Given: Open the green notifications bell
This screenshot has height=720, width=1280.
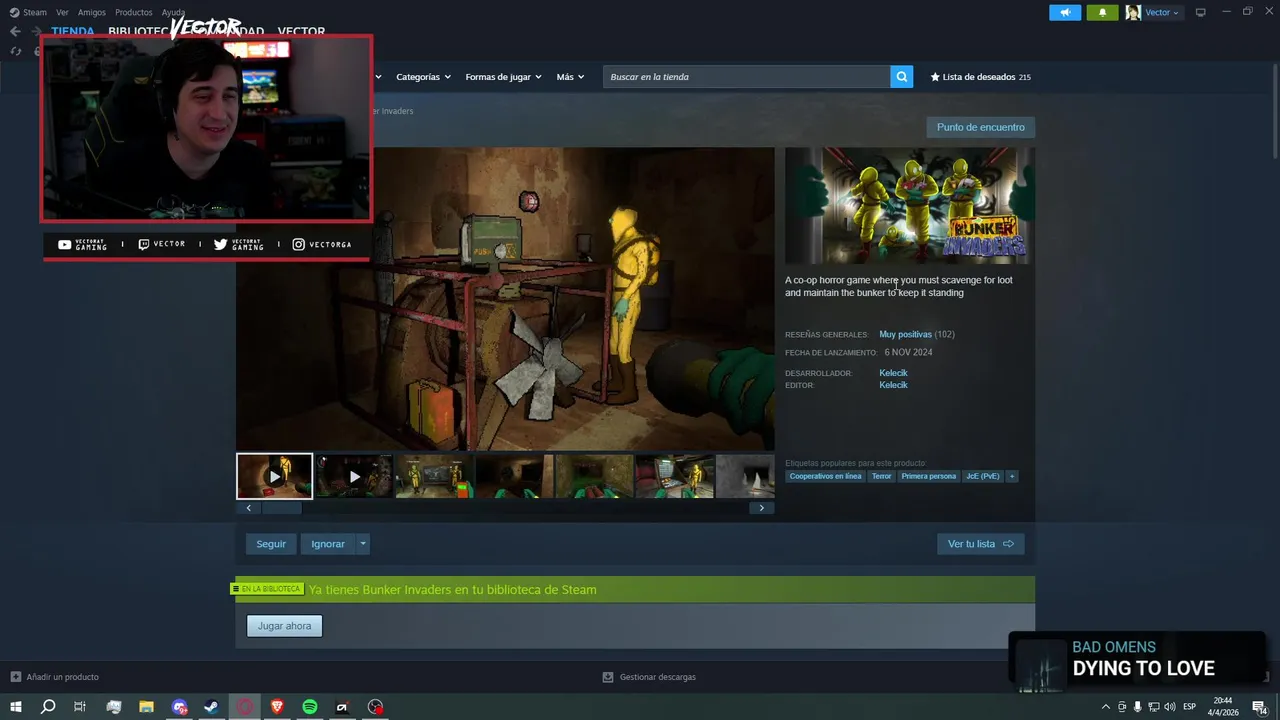Looking at the screenshot, I should click(x=1102, y=12).
